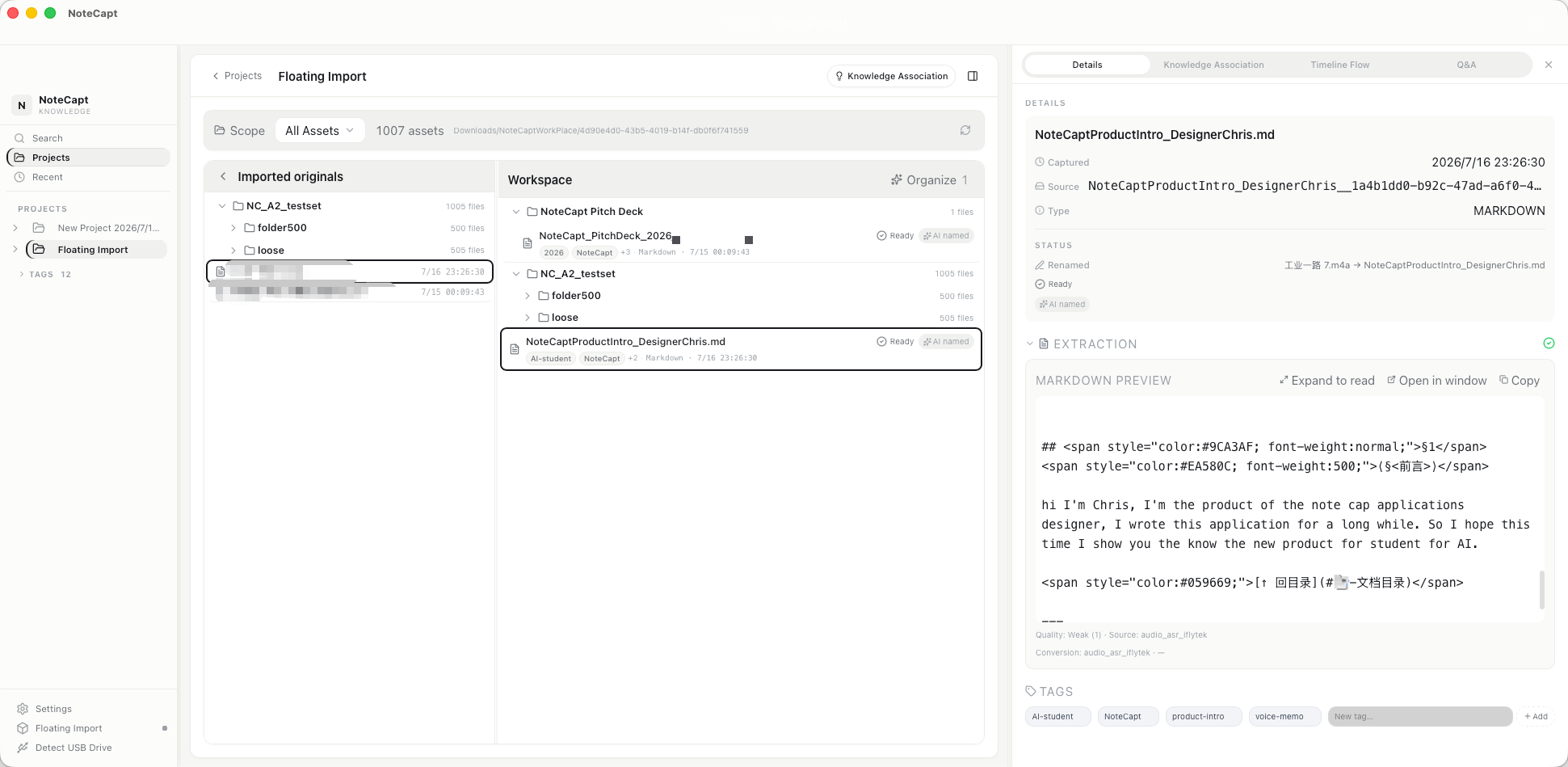Close the details panel with the X
This screenshot has height=767, width=1568.
[1549, 65]
